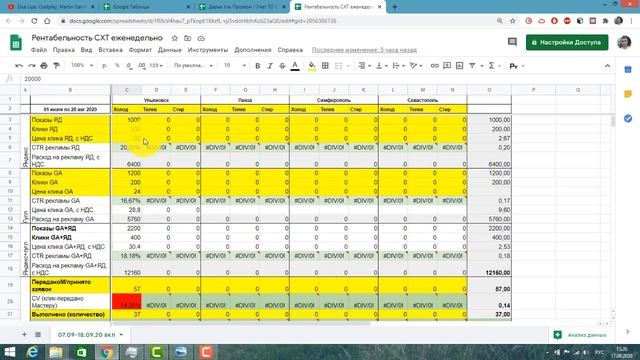Viewport: 640px width, 360px height.
Task: Increase decimal places
Action: pos(142,66)
